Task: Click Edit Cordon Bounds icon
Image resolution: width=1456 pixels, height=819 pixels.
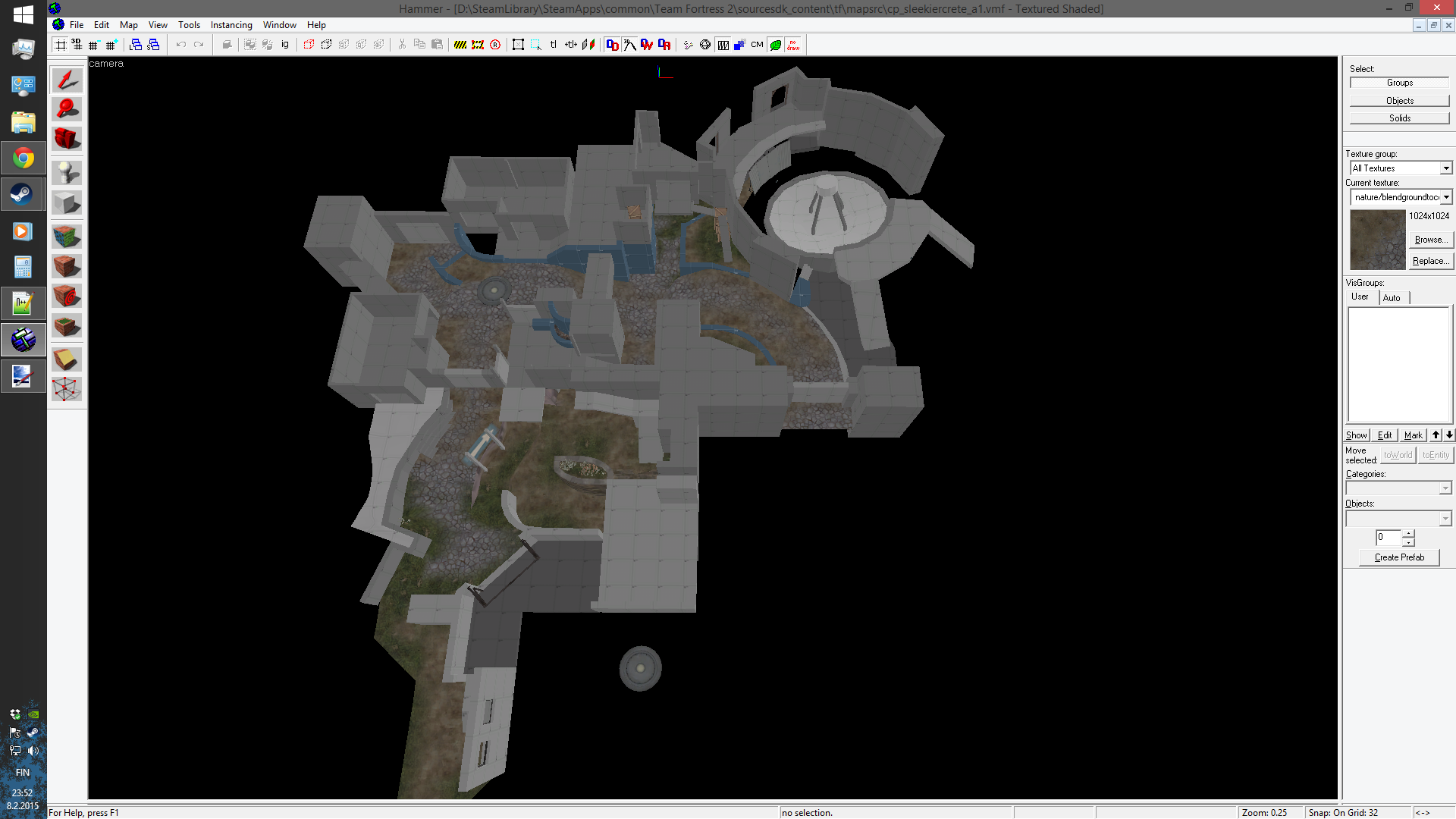Action: pyautogui.click(x=478, y=45)
